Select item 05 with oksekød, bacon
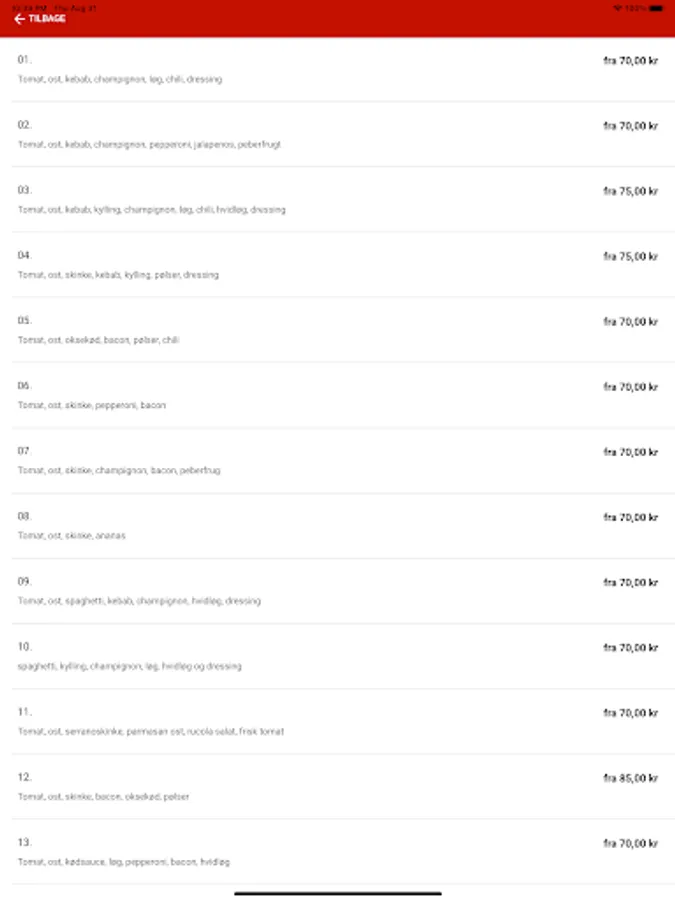675x900 pixels. [x=337, y=330]
